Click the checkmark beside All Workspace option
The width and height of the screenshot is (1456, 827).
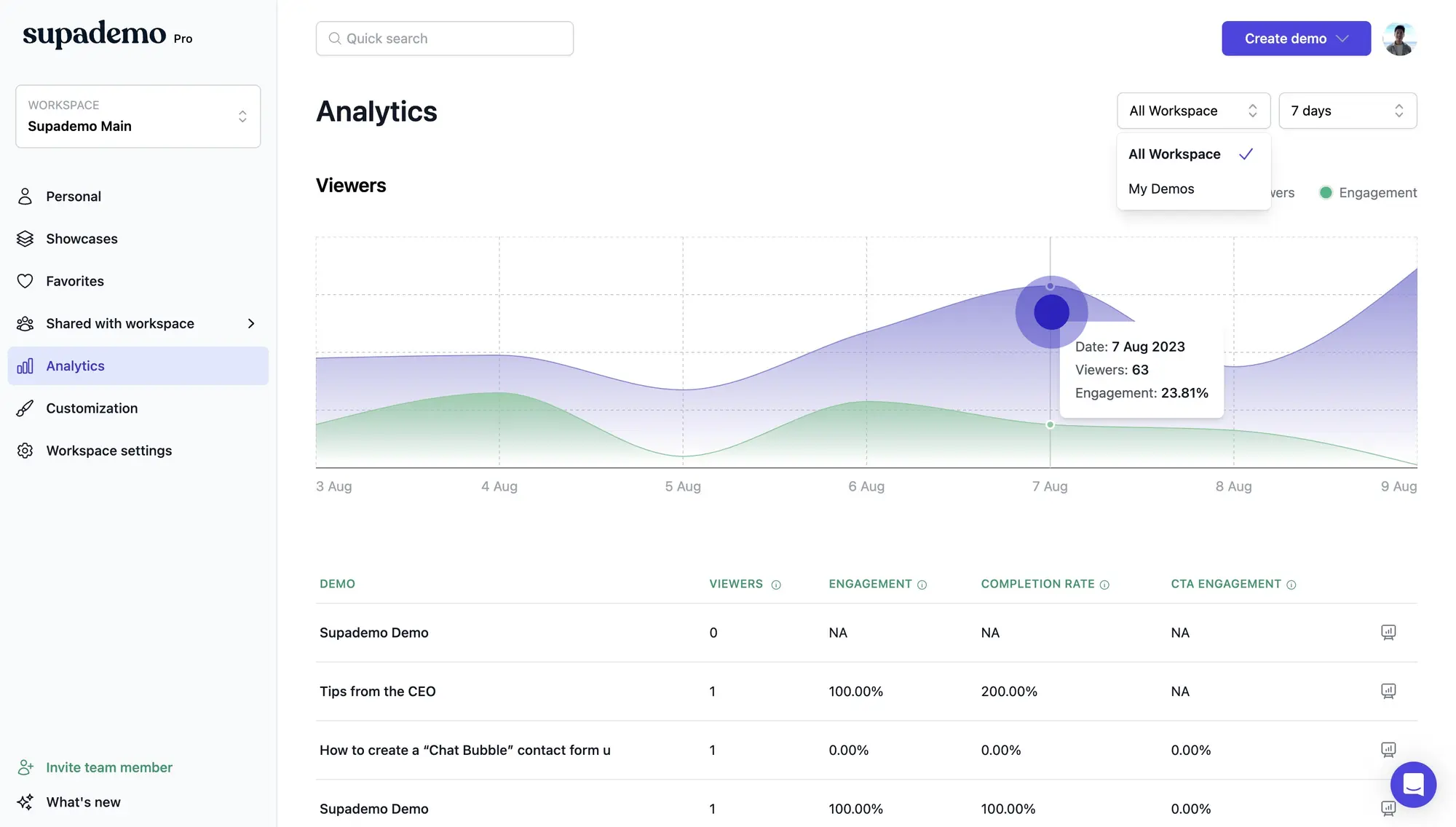pyautogui.click(x=1246, y=154)
